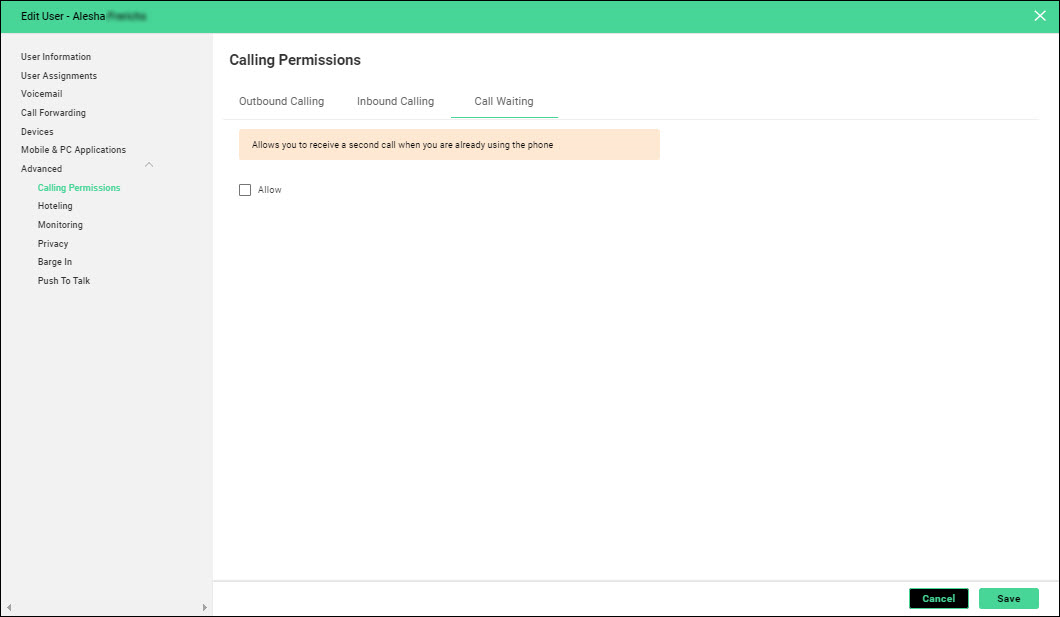Close the Edit User dialog with X
Viewport: 1060px width, 617px height.
1039,15
